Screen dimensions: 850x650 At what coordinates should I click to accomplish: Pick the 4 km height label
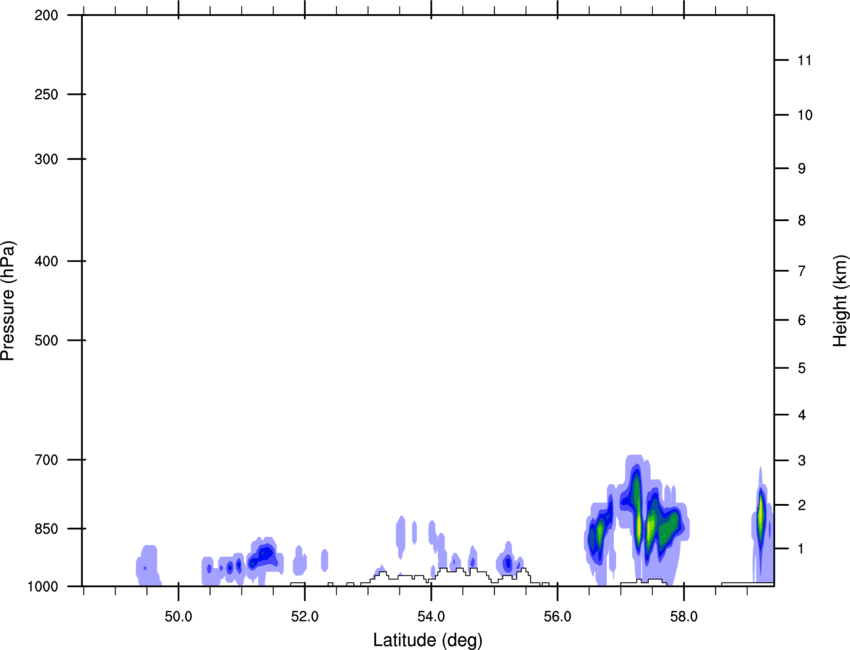802,415
